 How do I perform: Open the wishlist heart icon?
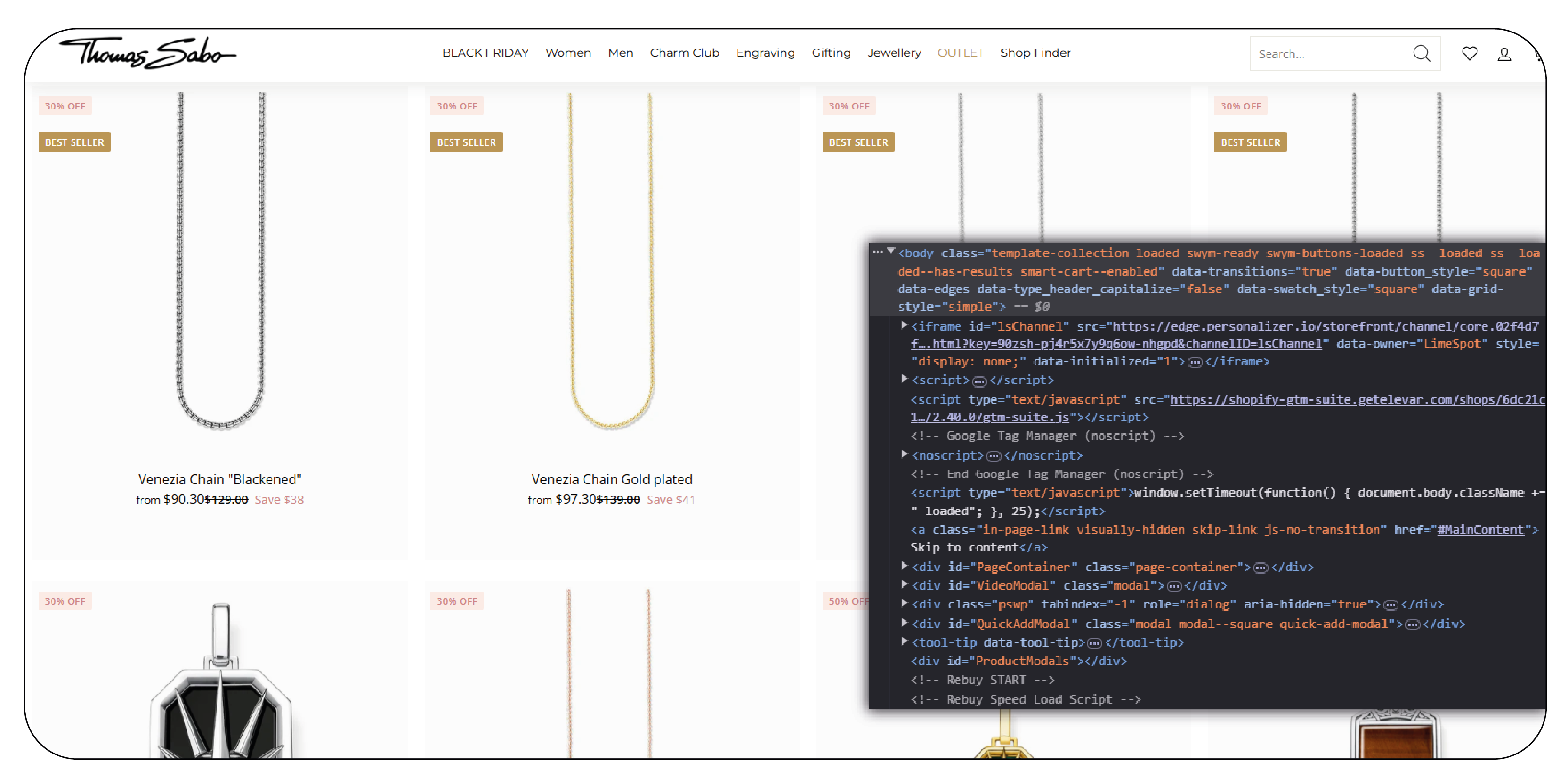[x=1470, y=54]
